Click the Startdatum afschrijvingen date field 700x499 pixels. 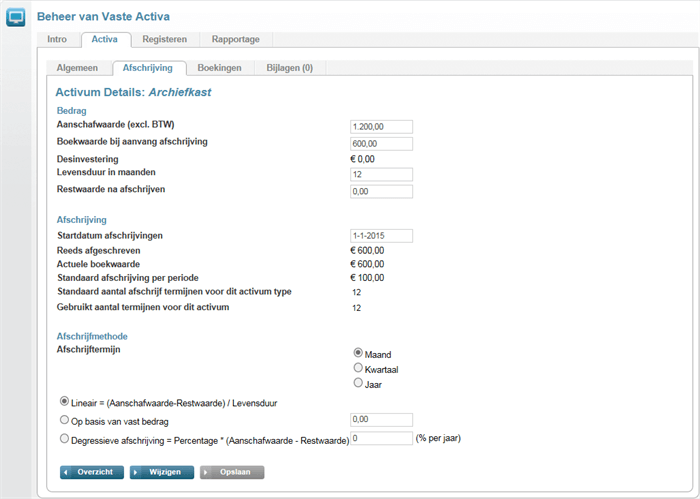click(x=381, y=236)
